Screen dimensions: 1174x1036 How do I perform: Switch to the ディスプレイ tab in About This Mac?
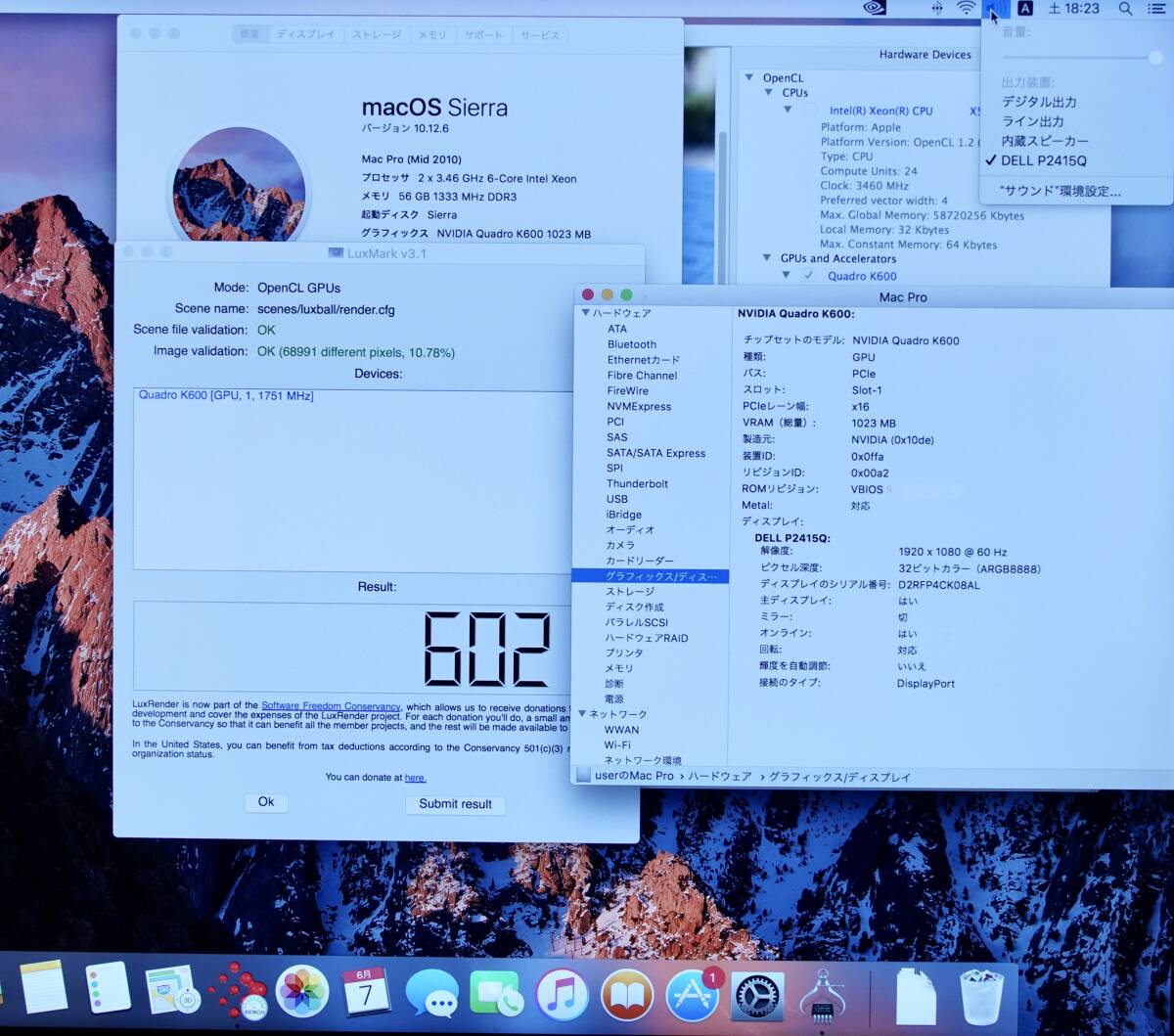305,34
